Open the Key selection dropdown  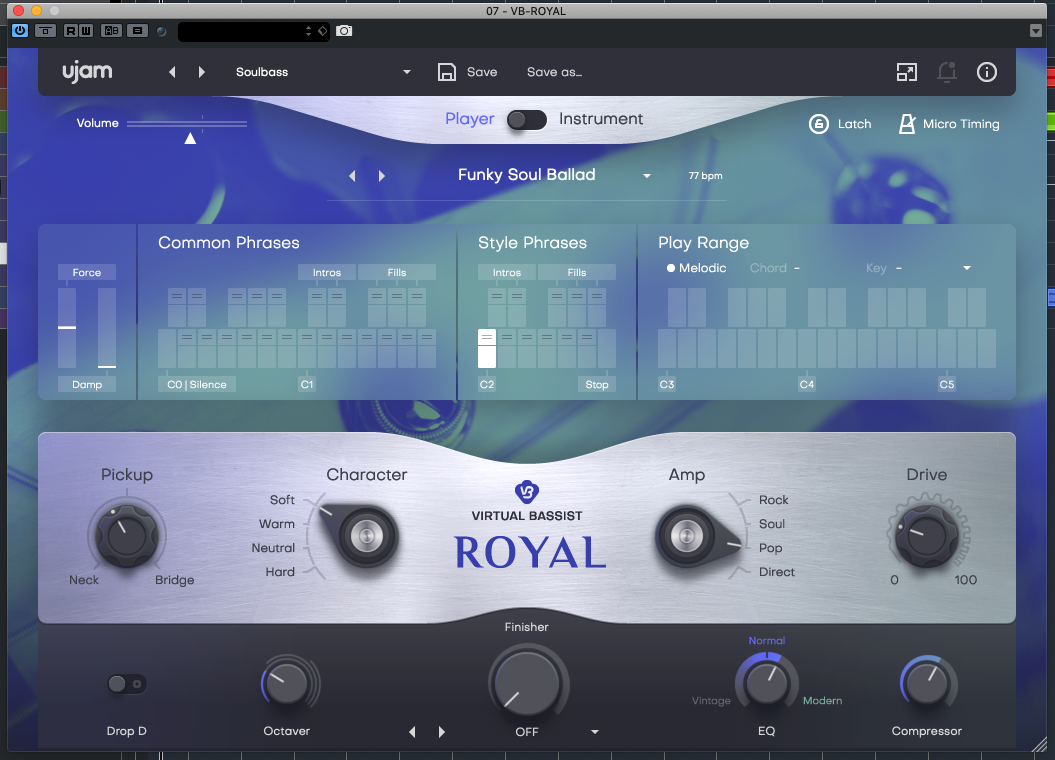tap(966, 268)
